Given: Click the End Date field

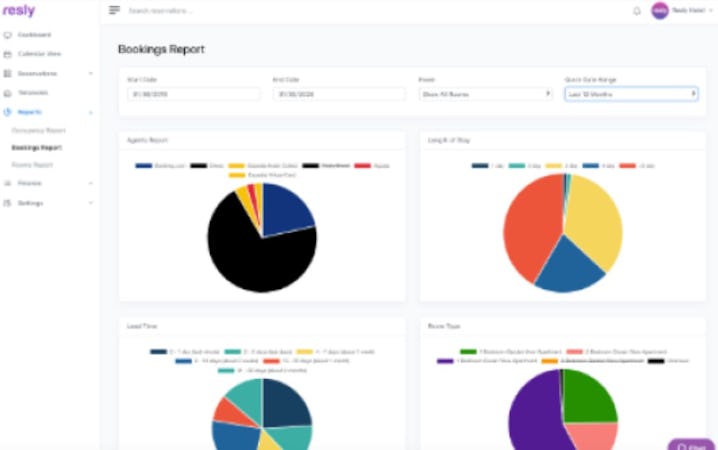Looking at the screenshot, I should (x=339, y=94).
